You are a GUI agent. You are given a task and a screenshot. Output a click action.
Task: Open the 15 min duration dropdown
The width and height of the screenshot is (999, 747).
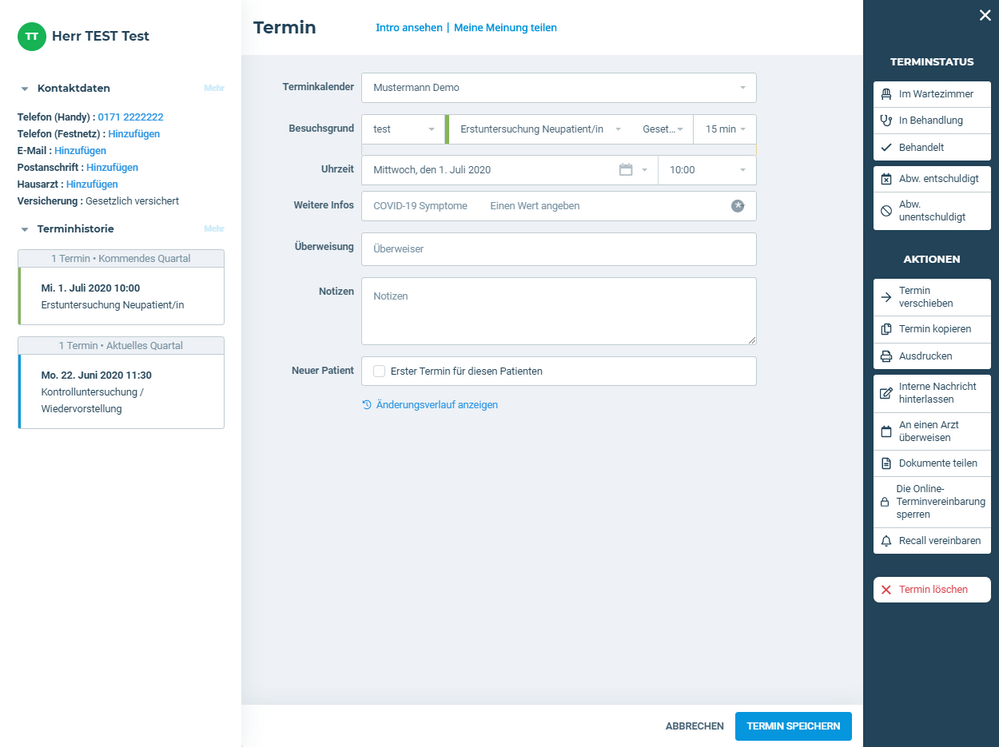pyautogui.click(x=725, y=129)
